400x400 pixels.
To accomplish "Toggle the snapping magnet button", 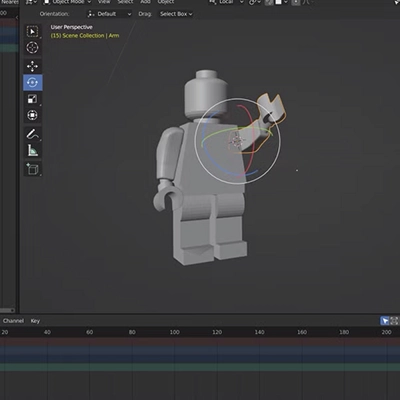I will point(269,2).
